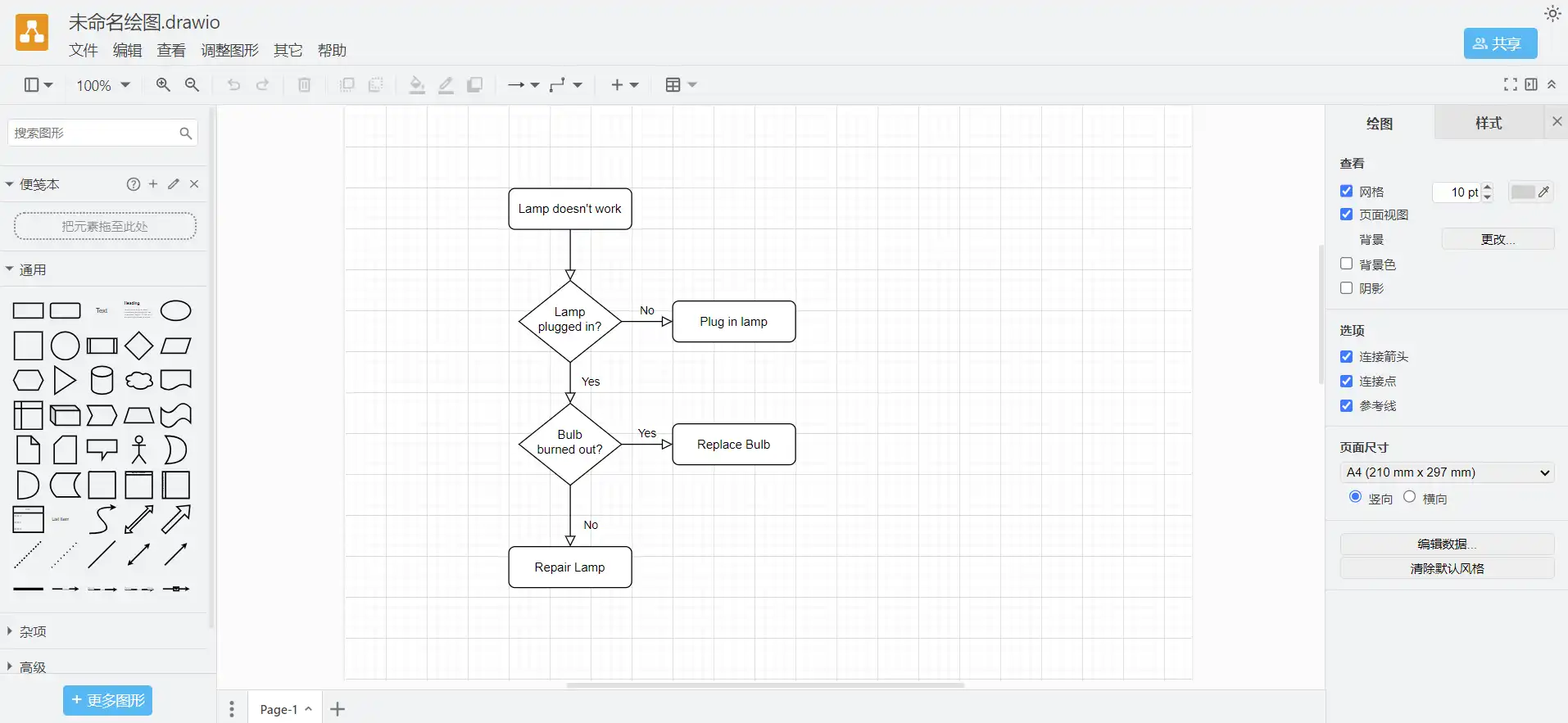
Task: Click the zoom out magnifier icon
Action: pyautogui.click(x=192, y=85)
